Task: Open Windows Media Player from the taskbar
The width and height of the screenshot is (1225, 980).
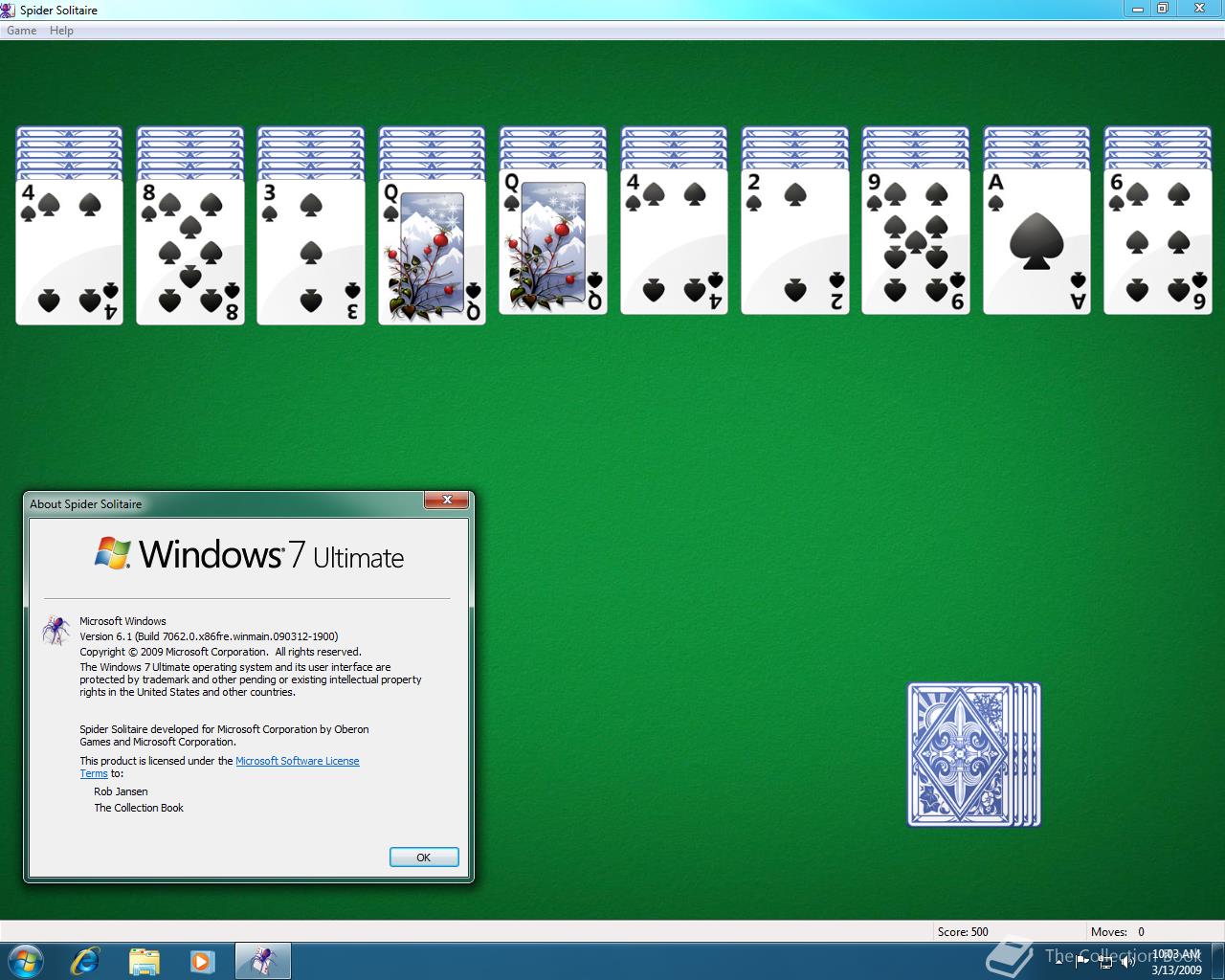Action: [202, 961]
